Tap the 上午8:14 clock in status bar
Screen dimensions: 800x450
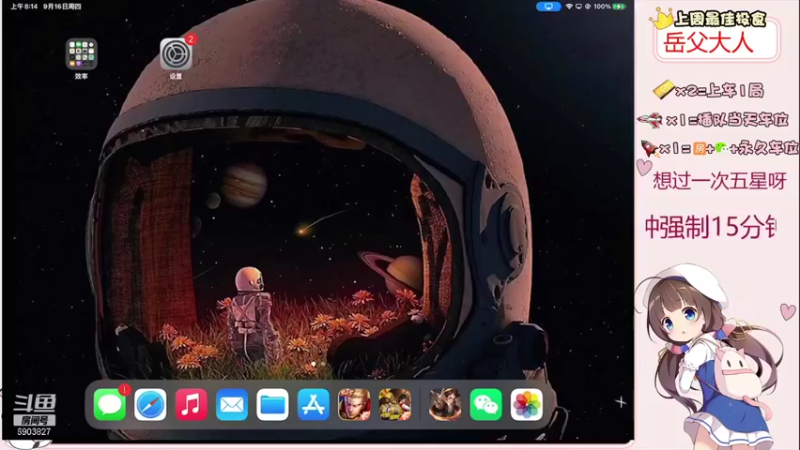(x=24, y=7)
